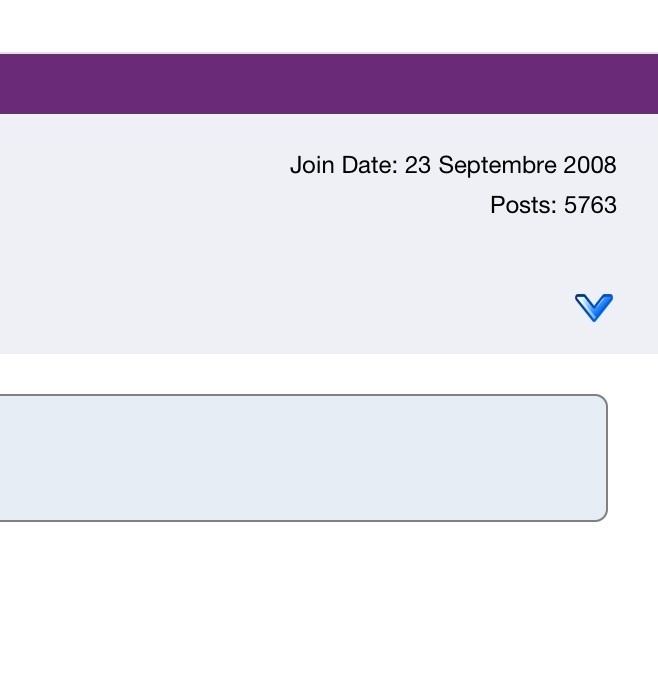Click inside the rounded light-blue quote box
This screenshot has height=680, width=658.
300,458
